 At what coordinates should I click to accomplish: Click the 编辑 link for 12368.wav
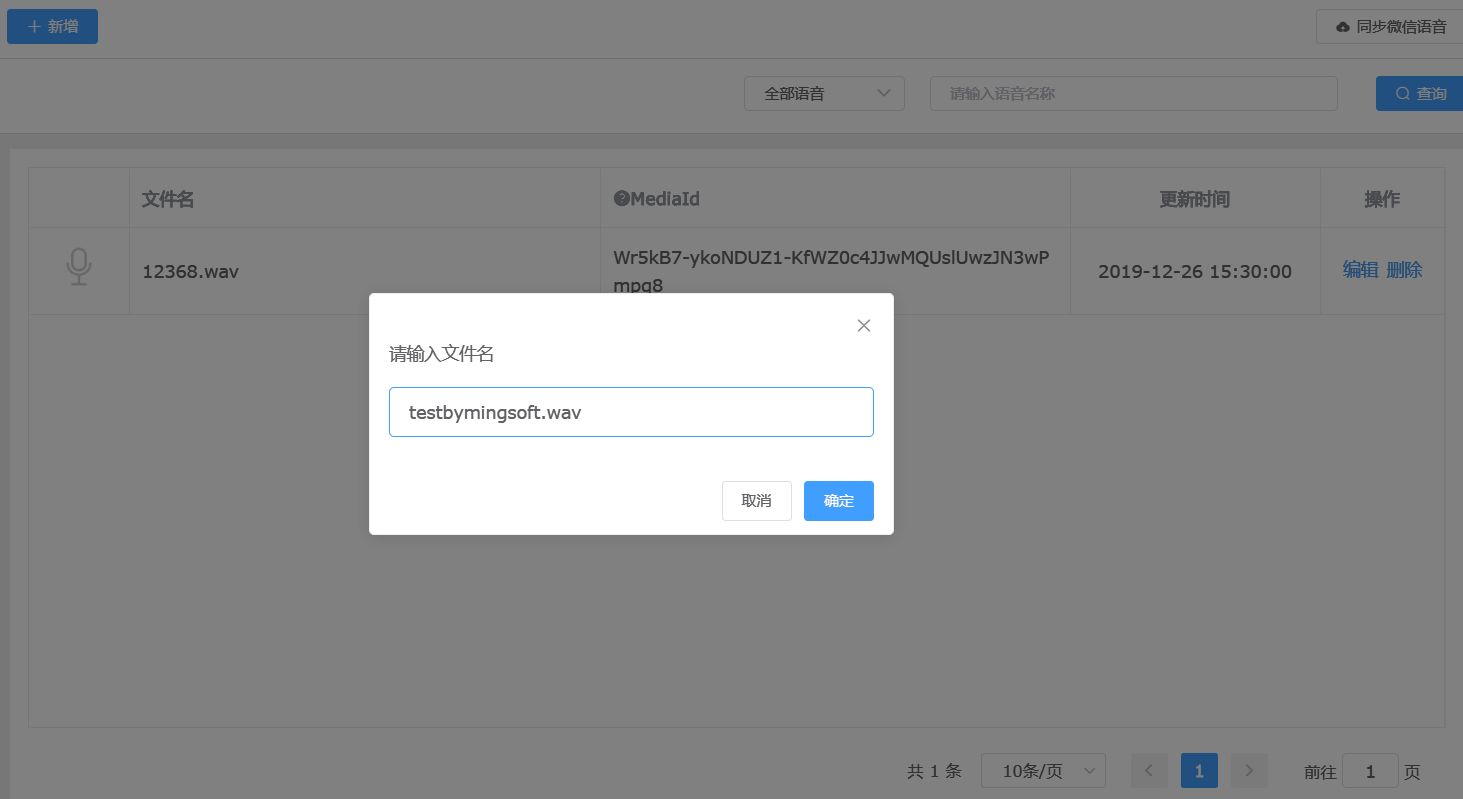1360,270
